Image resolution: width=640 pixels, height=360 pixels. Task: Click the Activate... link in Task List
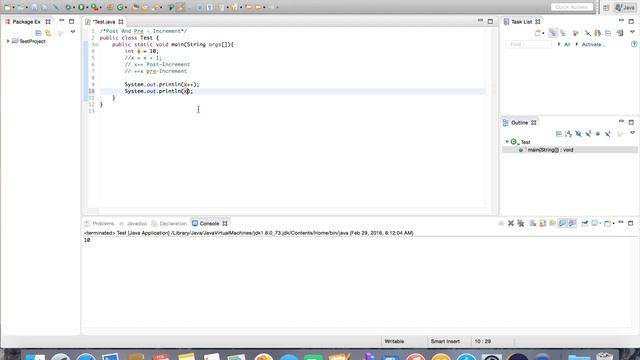tap(593, 44)
